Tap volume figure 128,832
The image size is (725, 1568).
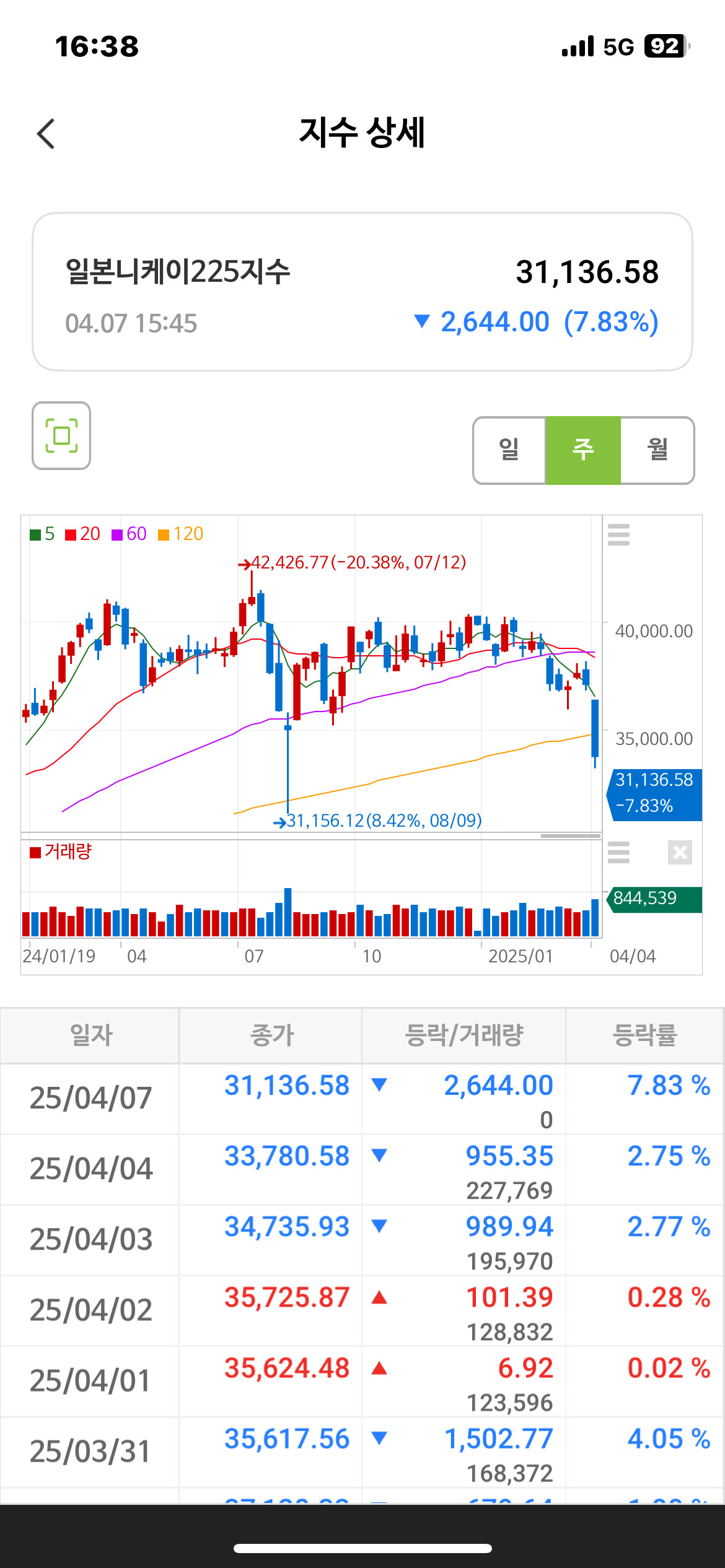pos(509,1332)
